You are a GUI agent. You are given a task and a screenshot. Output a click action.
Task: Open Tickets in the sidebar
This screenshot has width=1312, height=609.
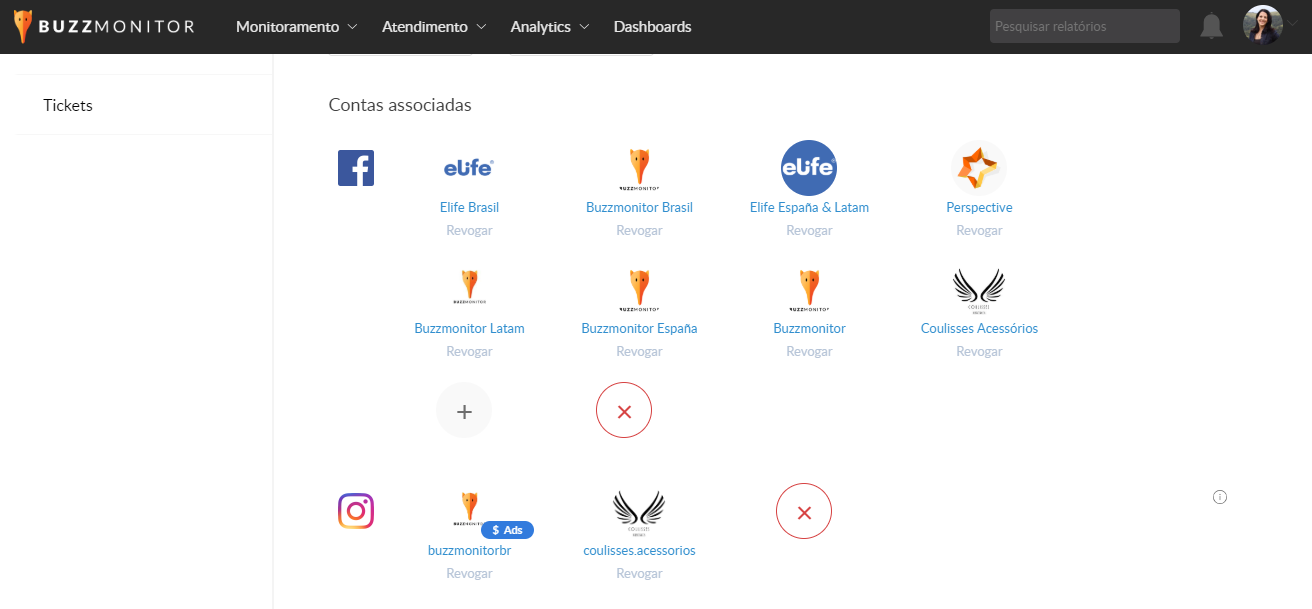tap(68, 105)
